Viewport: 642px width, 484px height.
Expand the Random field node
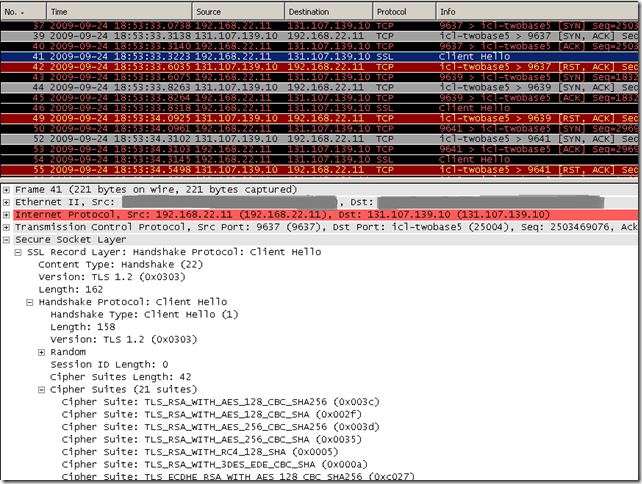(41, 353)
